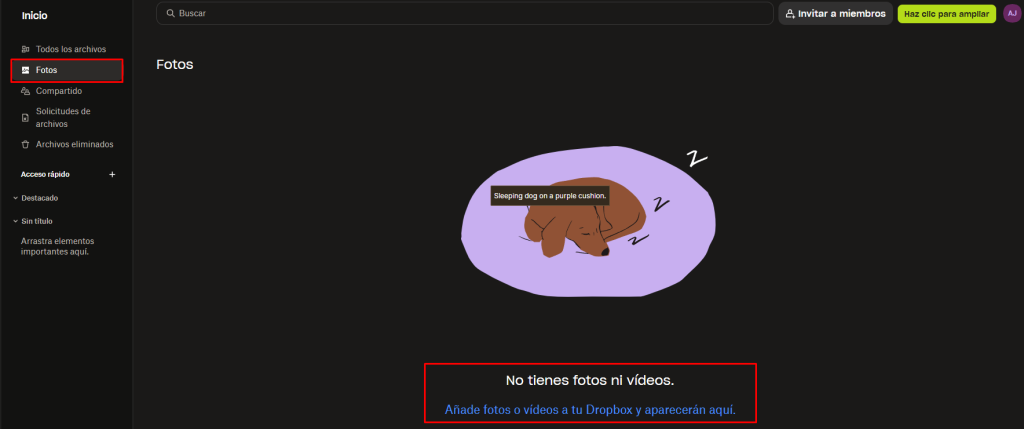Click the photo icon next to Fotos
This screenshot has height=429, width=1024.
point(25,70)
